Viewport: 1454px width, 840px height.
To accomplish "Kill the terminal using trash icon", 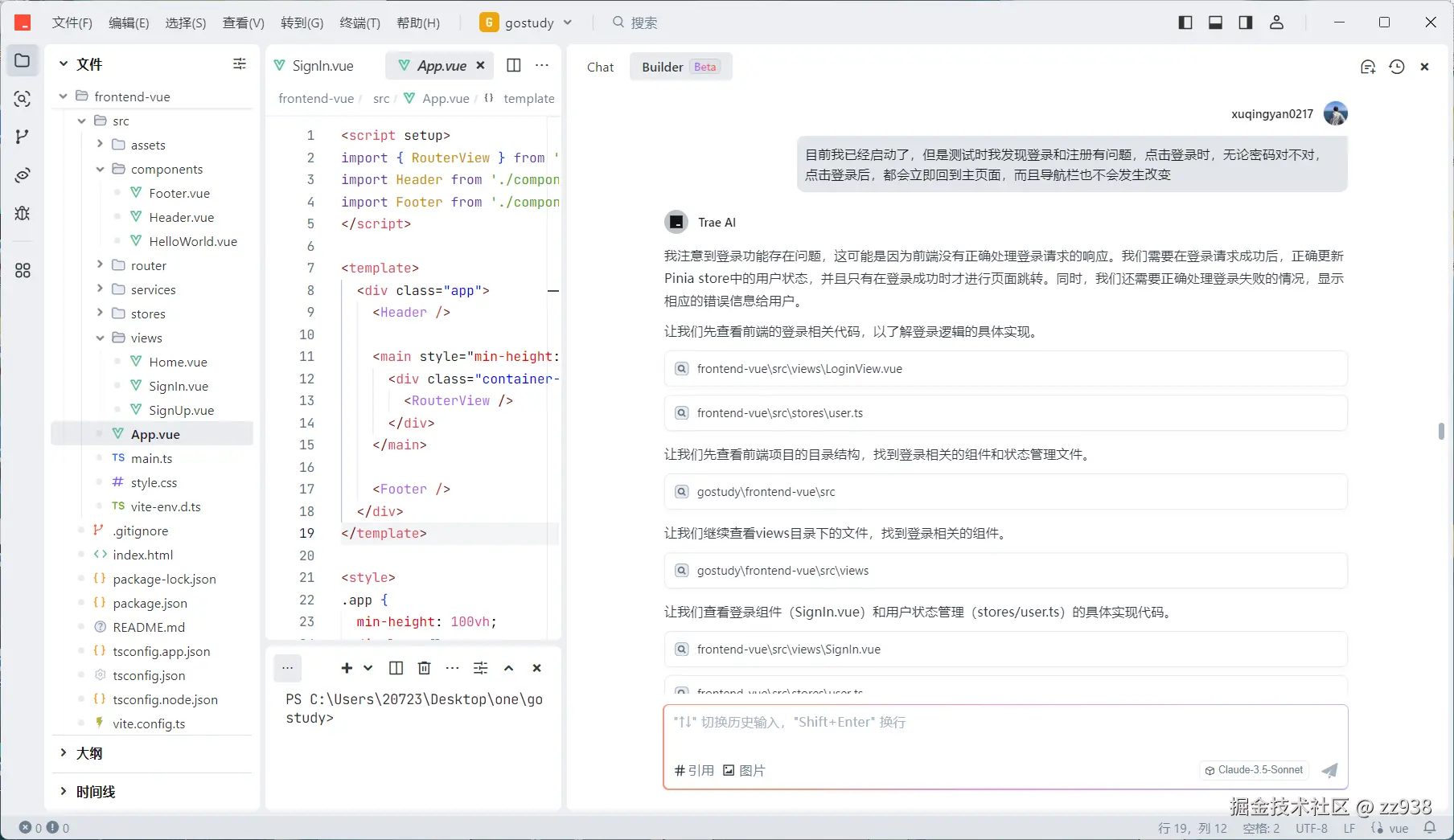I will (424, 668).
